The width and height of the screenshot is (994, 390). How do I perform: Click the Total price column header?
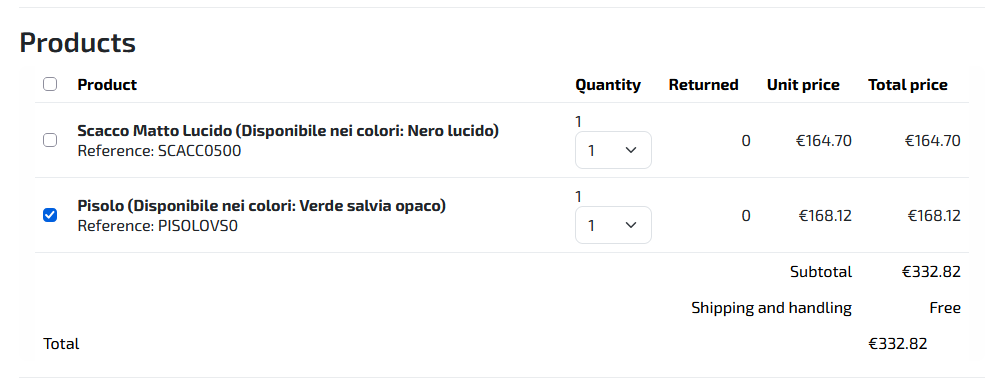(x=908, y=85)
